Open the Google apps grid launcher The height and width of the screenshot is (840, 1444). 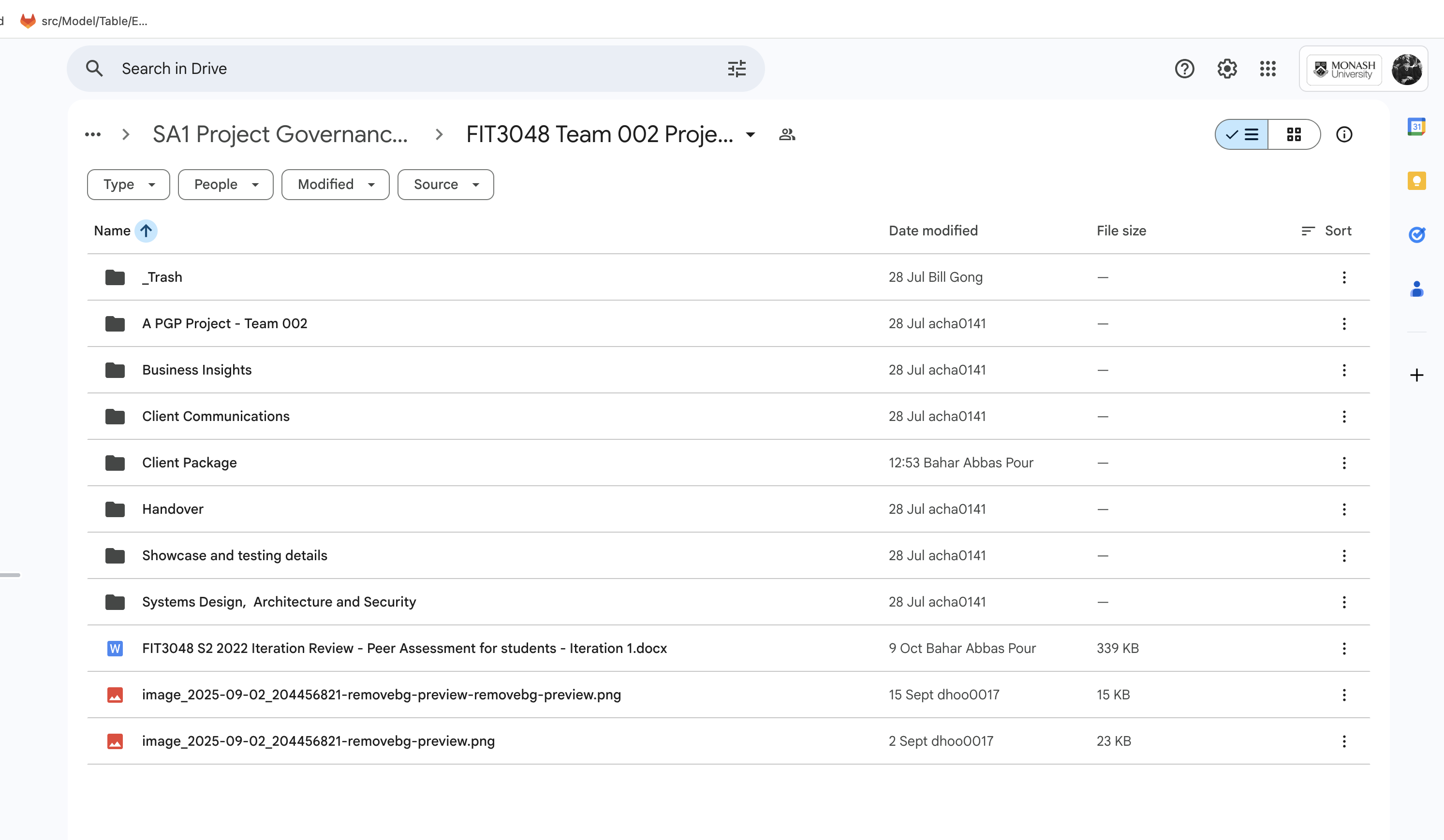coord(1267,69)
